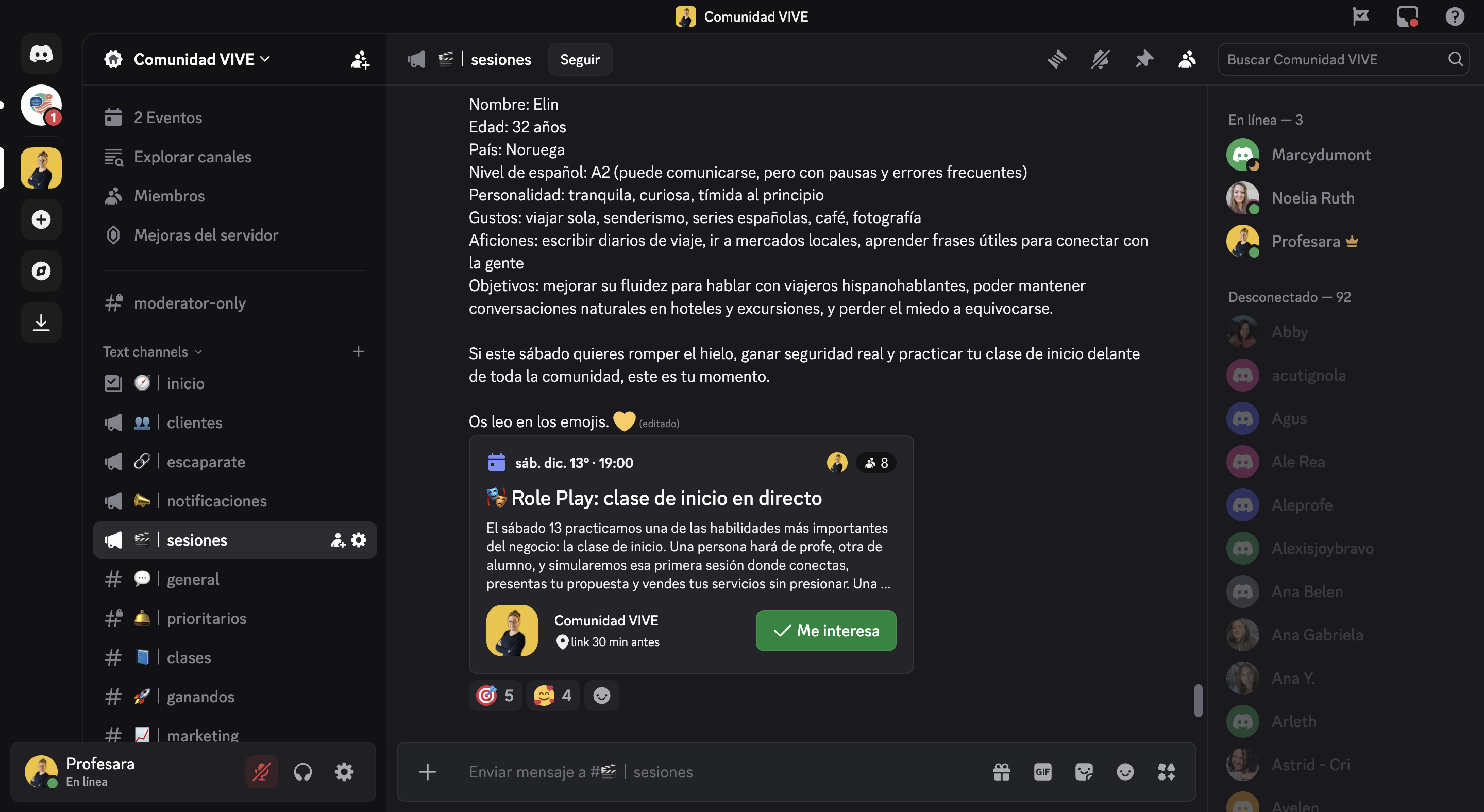The height and width of the screenshot is (812, 1484).
Task: Open the plus attachment menu in message bar
Action: (428, 772)
